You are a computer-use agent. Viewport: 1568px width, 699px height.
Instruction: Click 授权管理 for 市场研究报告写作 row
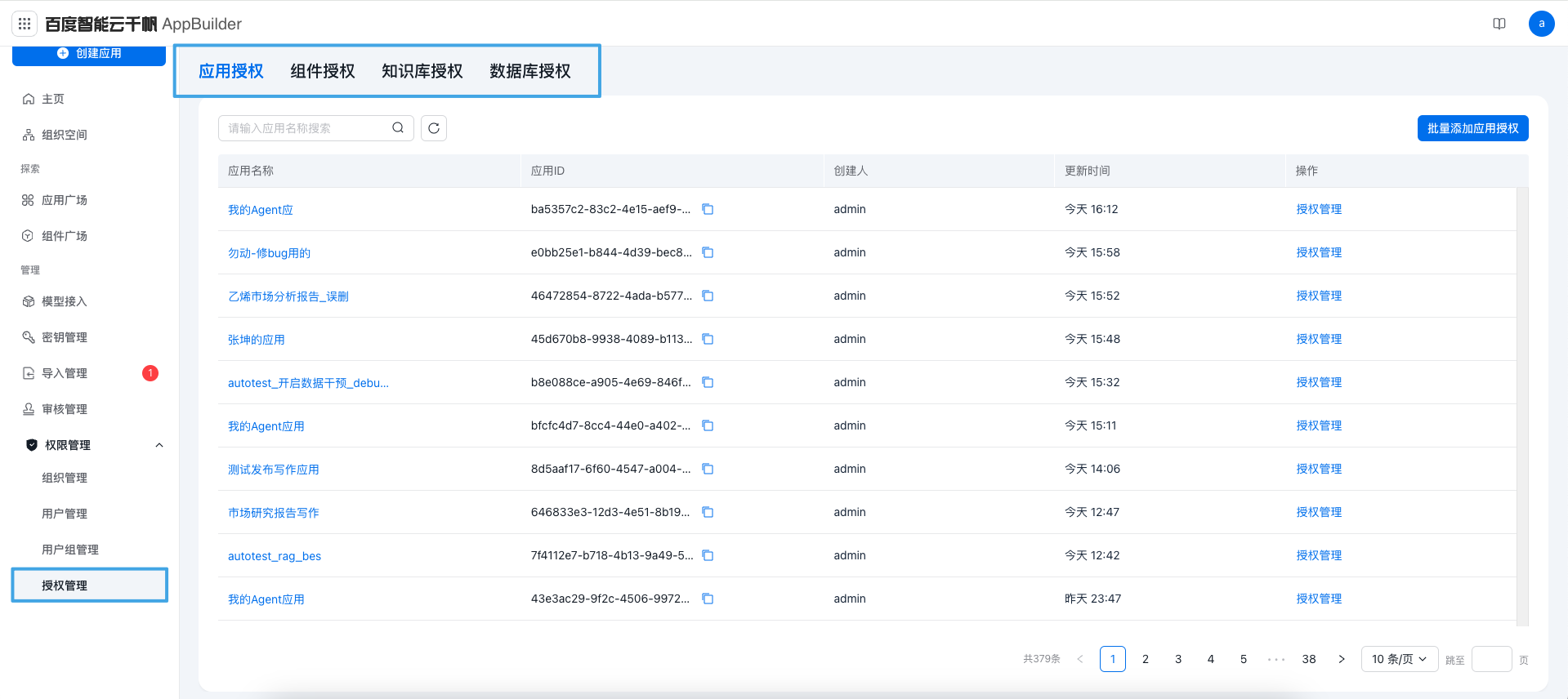[1319, 512]
